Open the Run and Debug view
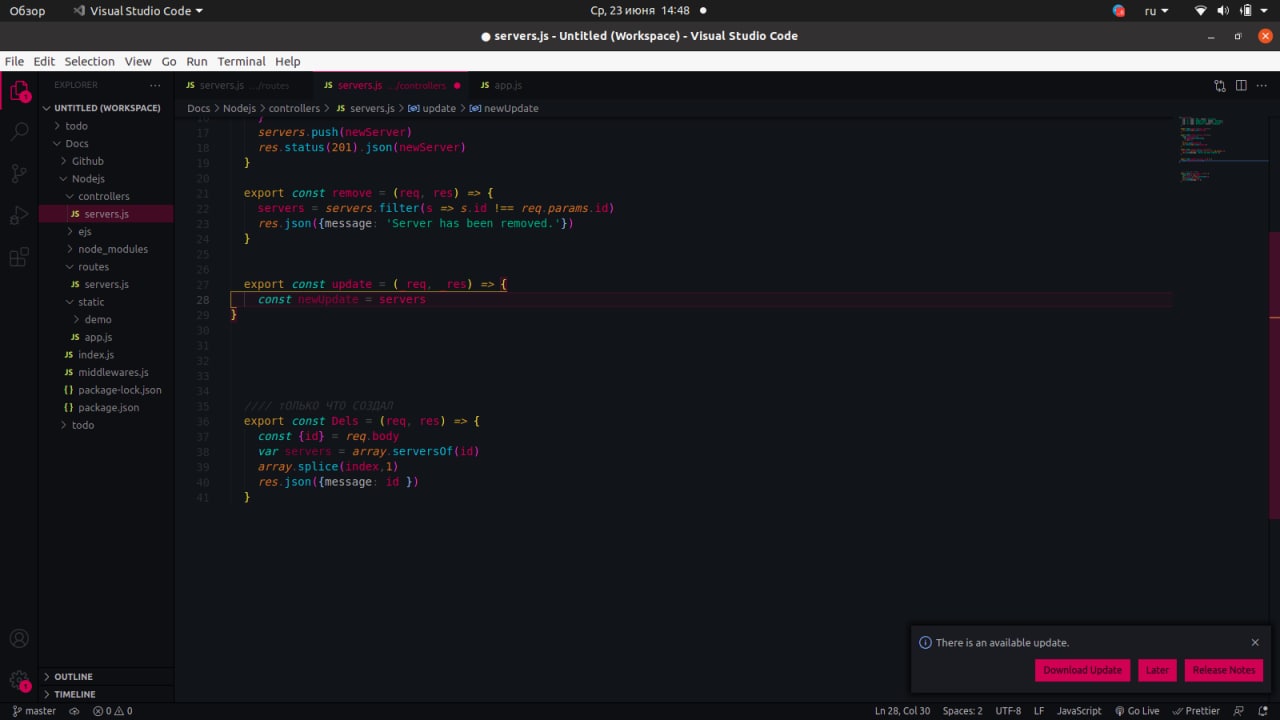1280x720 pixels. (x=19, y=215)
